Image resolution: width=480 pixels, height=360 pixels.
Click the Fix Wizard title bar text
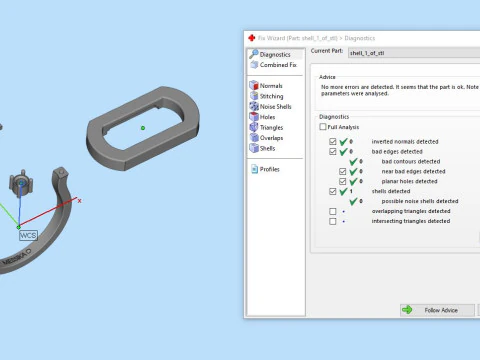click(316, 38)
